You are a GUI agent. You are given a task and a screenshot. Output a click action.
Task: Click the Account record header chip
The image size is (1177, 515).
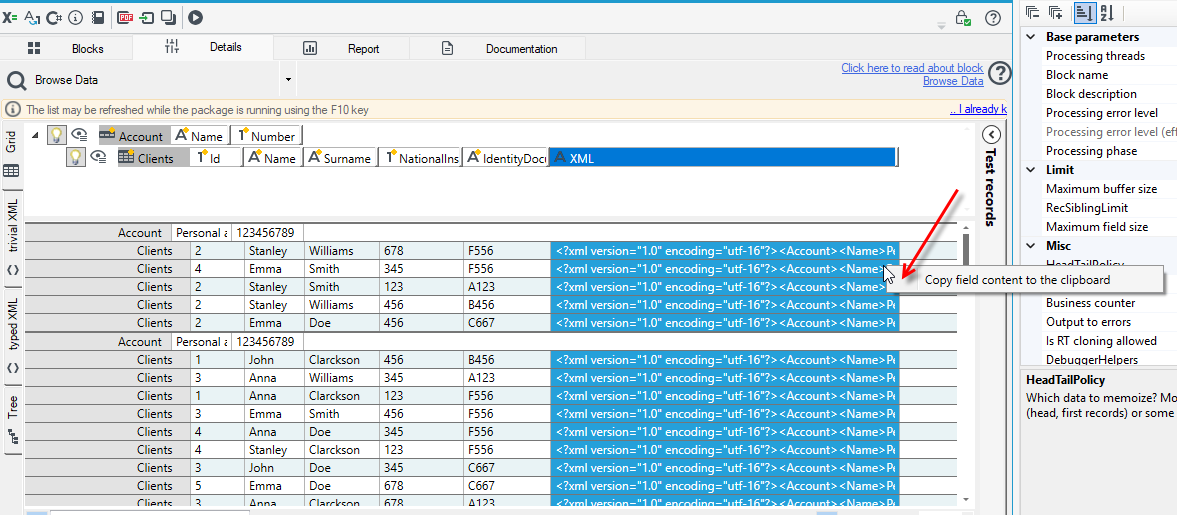pyautogui.click(x=133, y=136)
